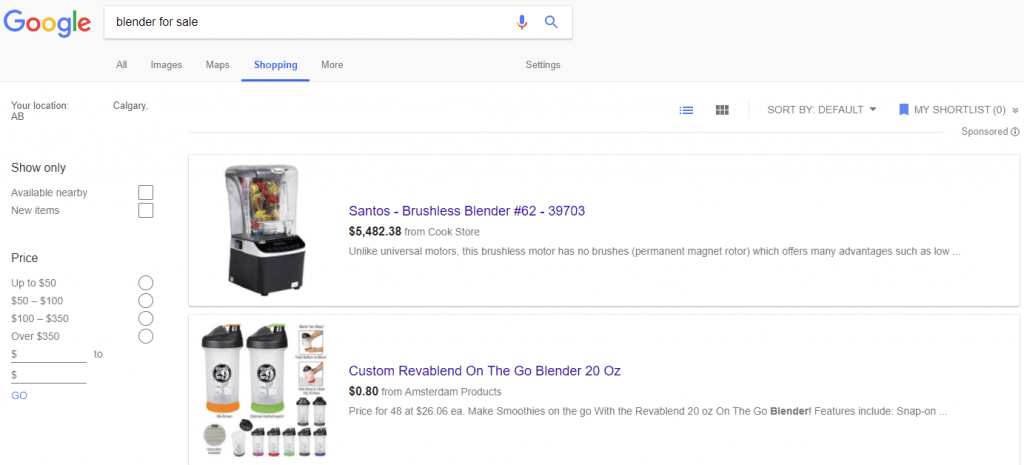Click the Santos blender product image
1024x465 pixels.
[x=264, y=230]
